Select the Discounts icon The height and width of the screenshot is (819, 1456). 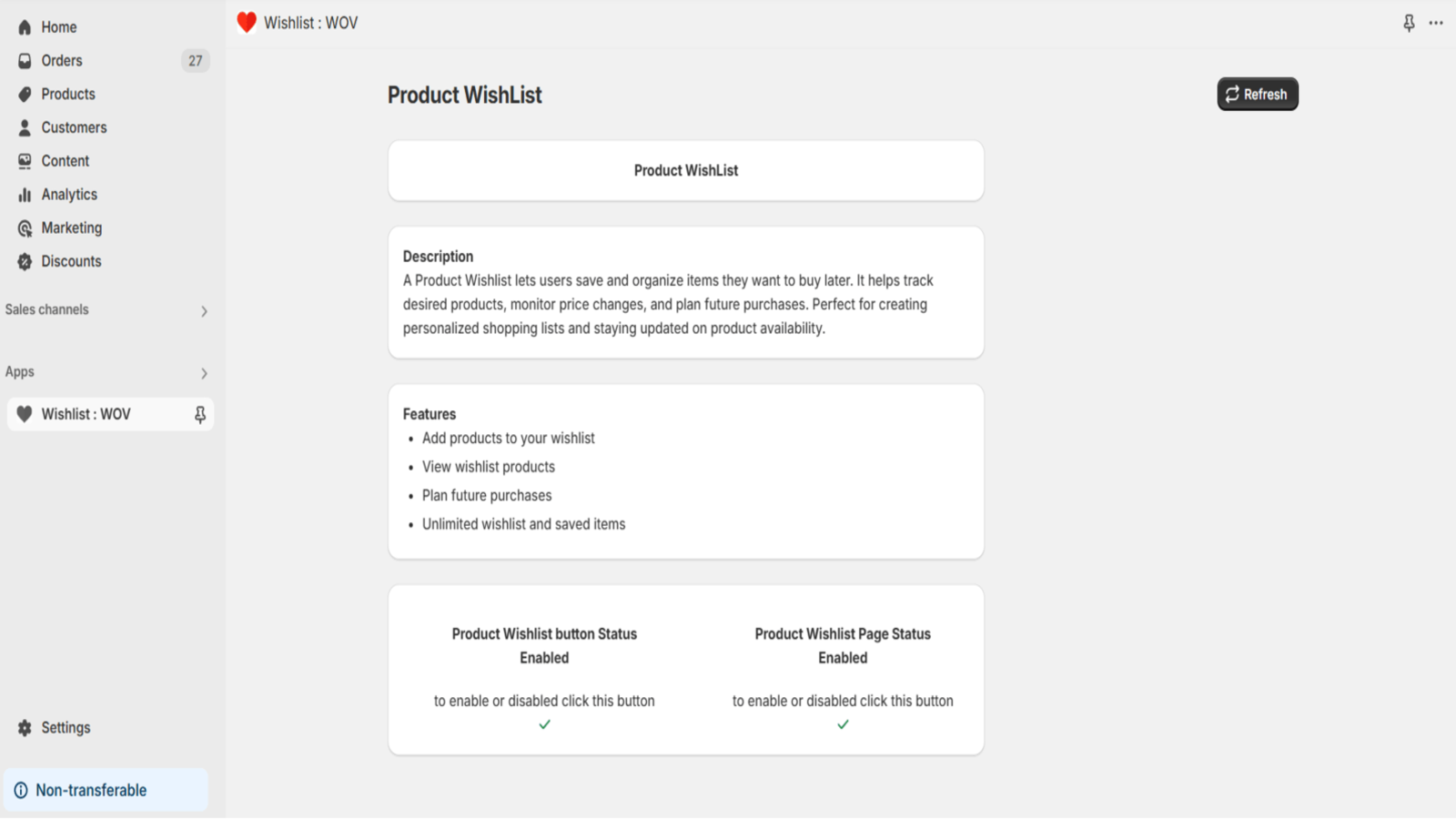pos(24,261)
